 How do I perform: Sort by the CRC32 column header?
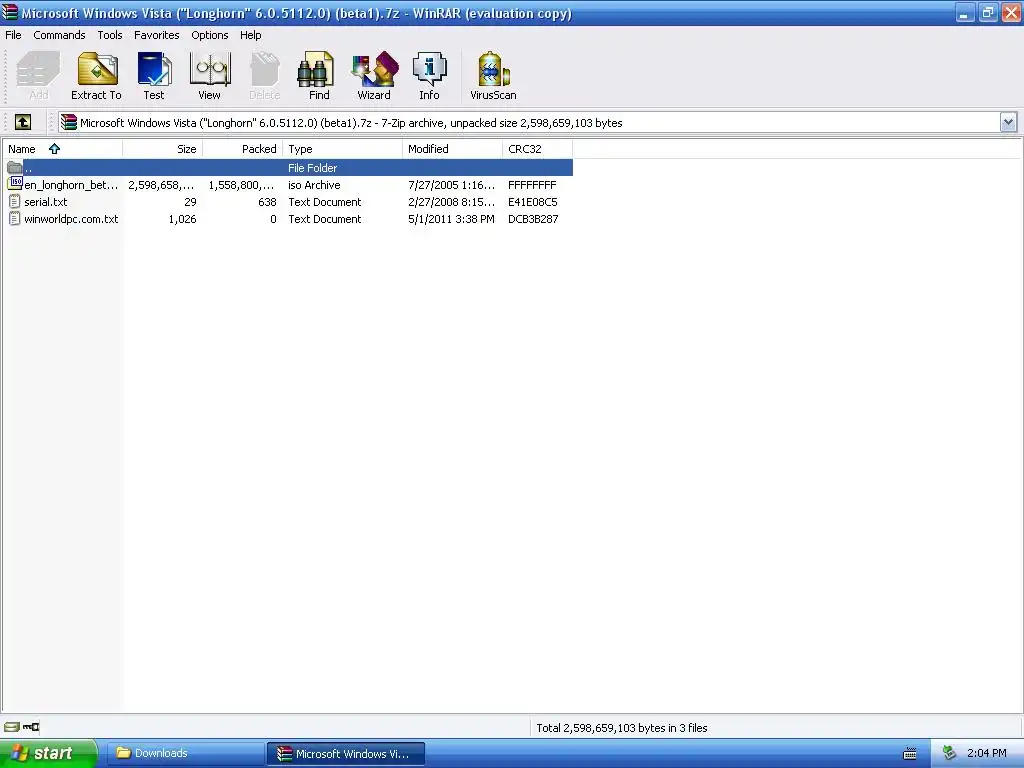click(537, 149)
